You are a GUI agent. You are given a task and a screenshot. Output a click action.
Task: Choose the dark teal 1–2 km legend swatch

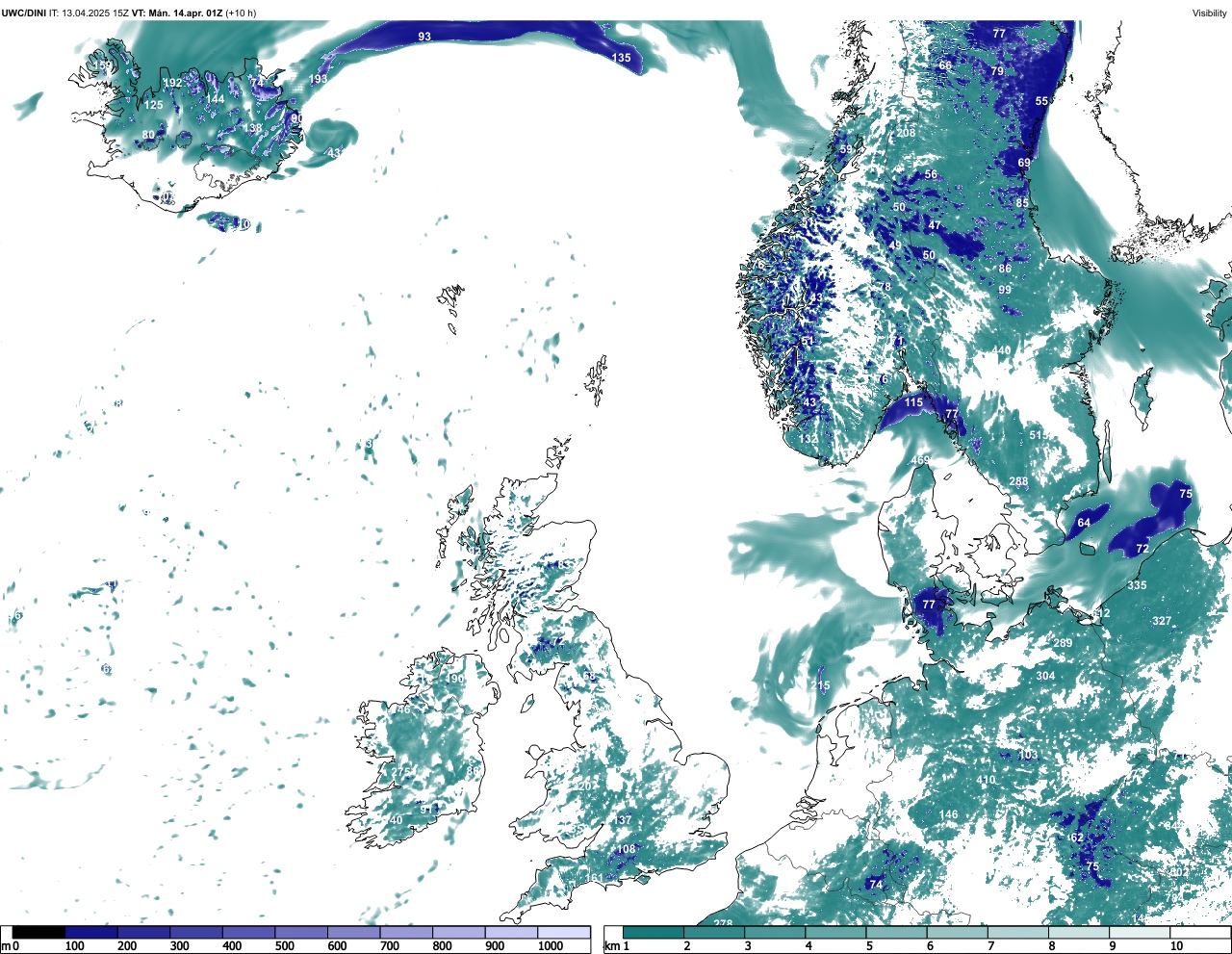click(x=654, y=933)
